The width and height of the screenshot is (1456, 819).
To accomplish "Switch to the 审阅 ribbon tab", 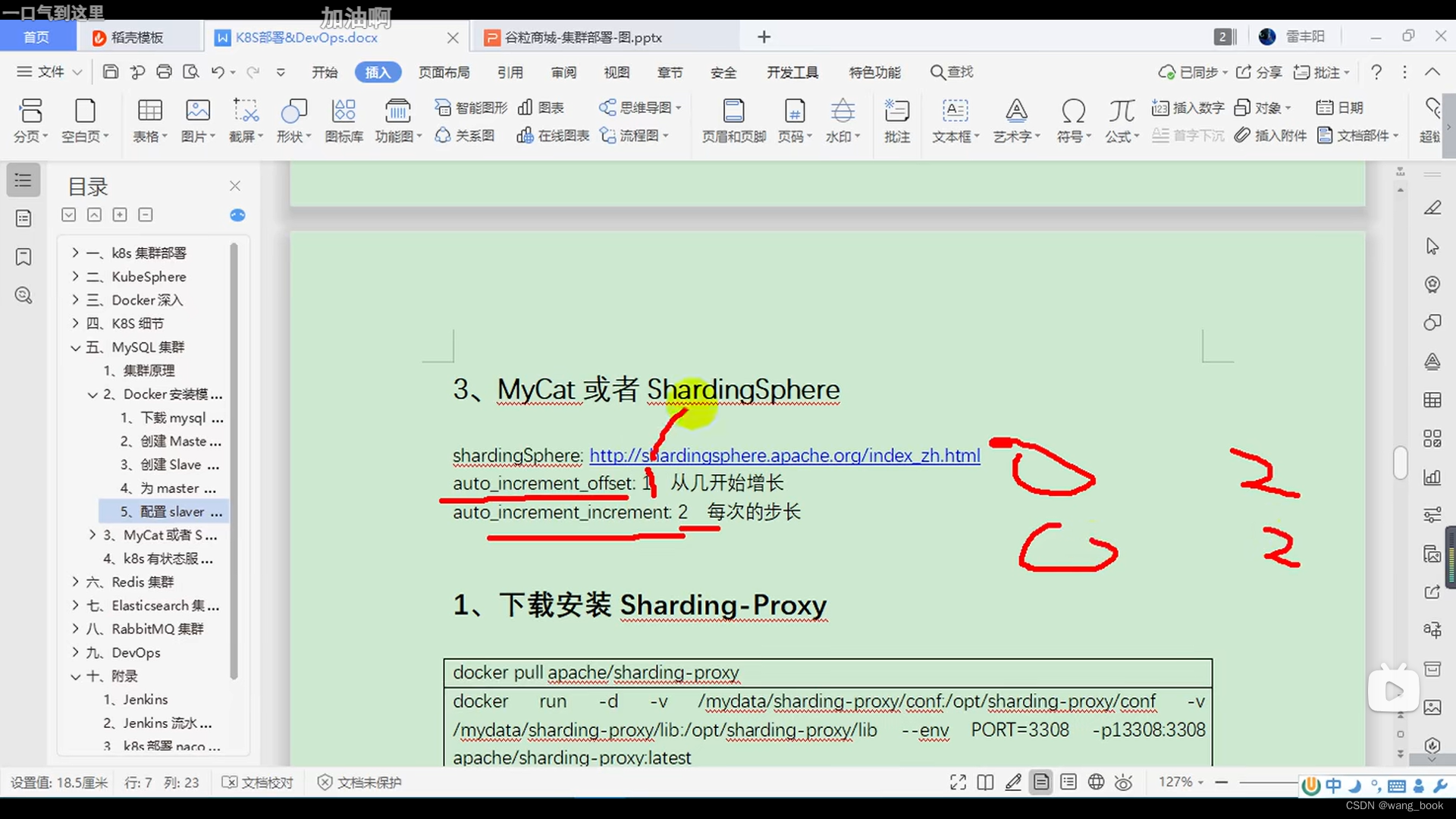I will tap(563, 72).
